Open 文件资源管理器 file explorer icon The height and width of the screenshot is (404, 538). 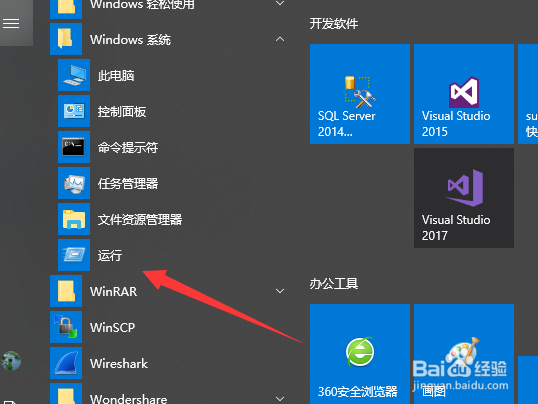point(74,219)
